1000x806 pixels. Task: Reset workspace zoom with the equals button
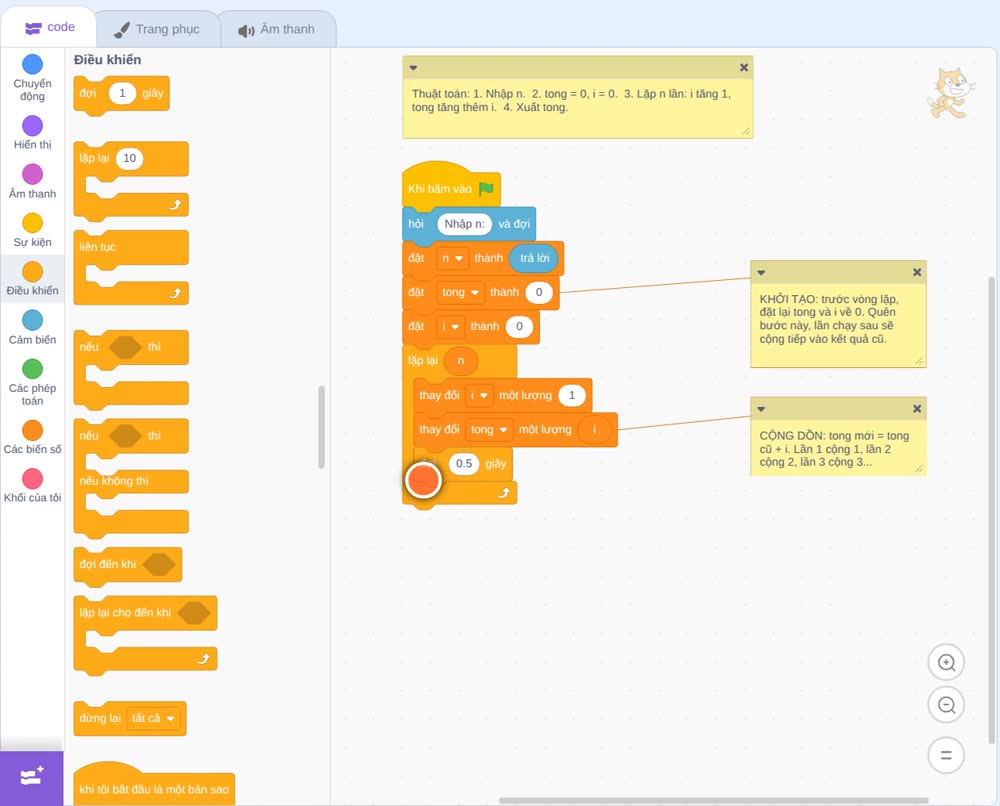(x=946, y=755)
